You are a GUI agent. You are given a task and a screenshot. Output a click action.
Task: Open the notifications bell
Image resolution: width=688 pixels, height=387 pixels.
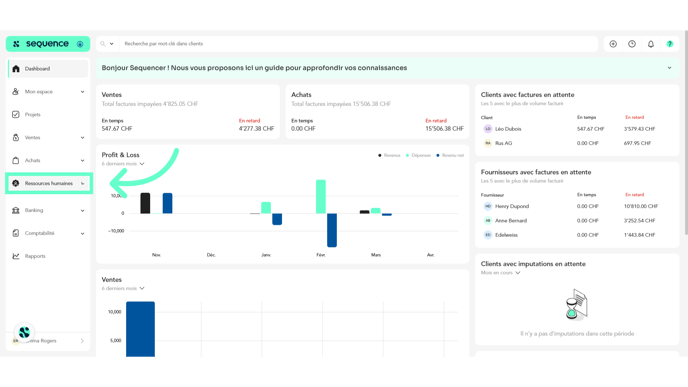(651, 44)
